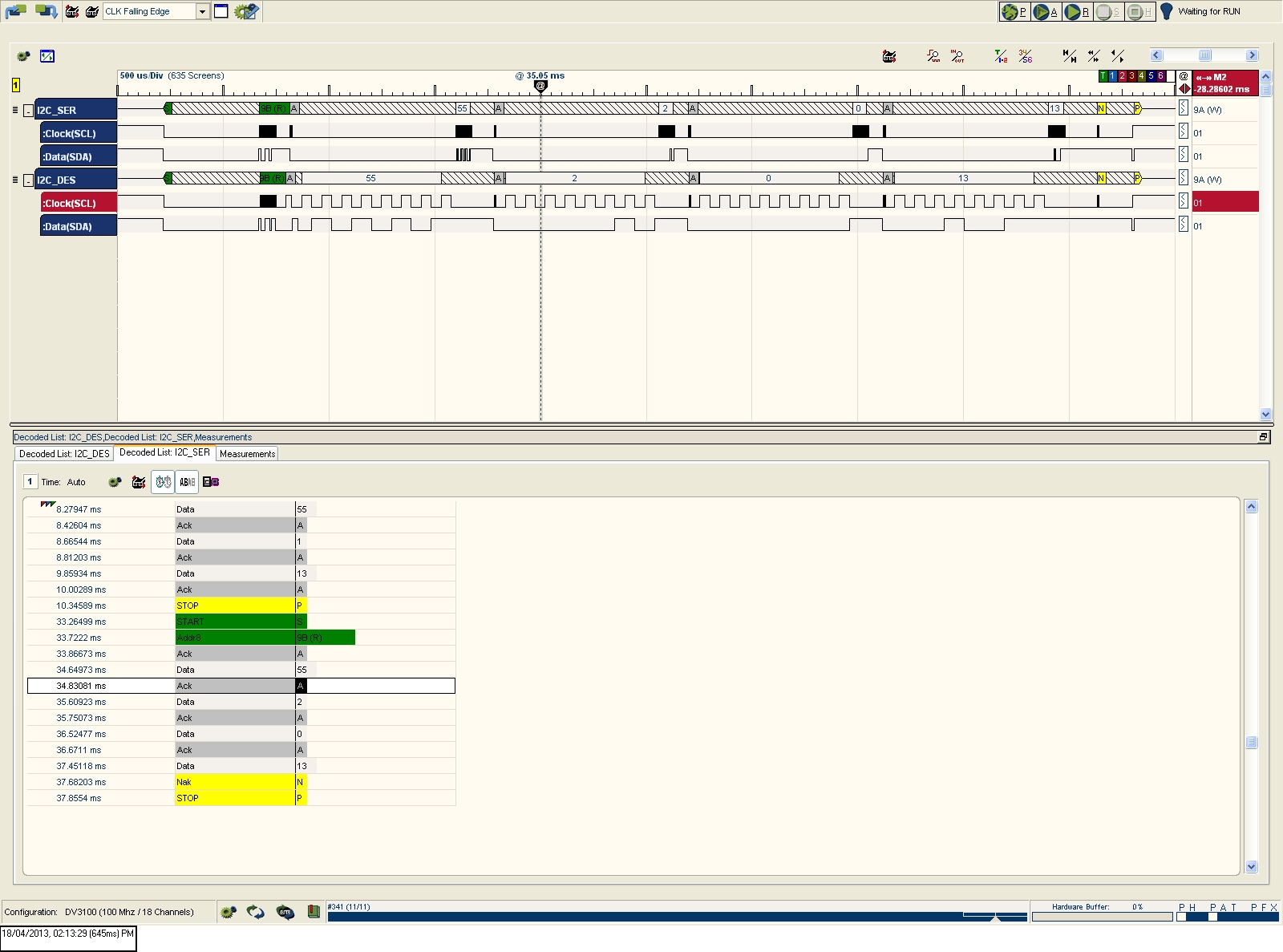Toggle marker 3 in the colored marker strip
1283x952 pixels.
tap(1131, 76)
